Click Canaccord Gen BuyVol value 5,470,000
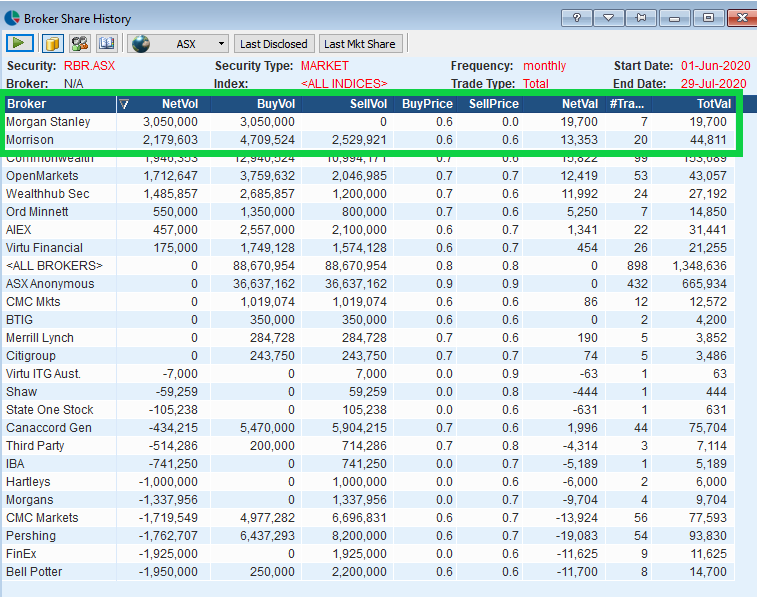Screen dimensions: 757x597 267,428
